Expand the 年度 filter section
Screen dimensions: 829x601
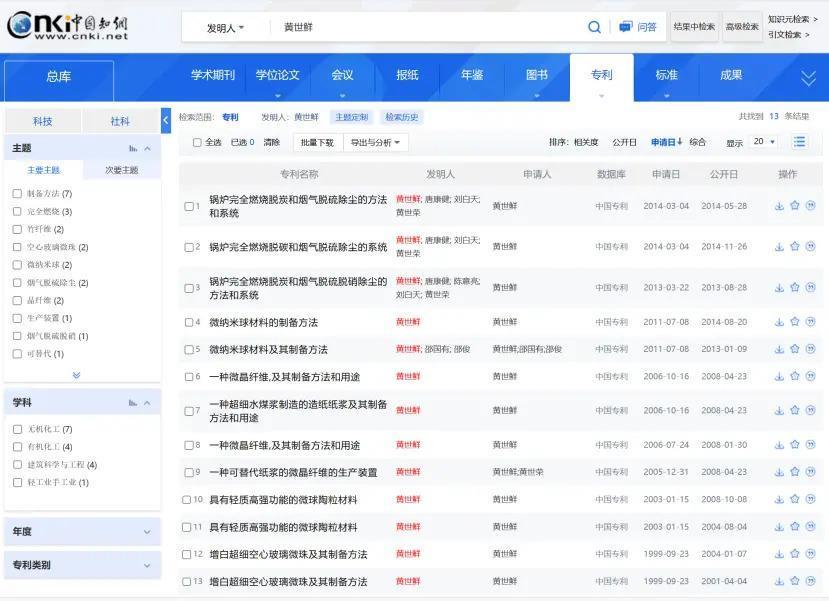[x=80, y=529]
